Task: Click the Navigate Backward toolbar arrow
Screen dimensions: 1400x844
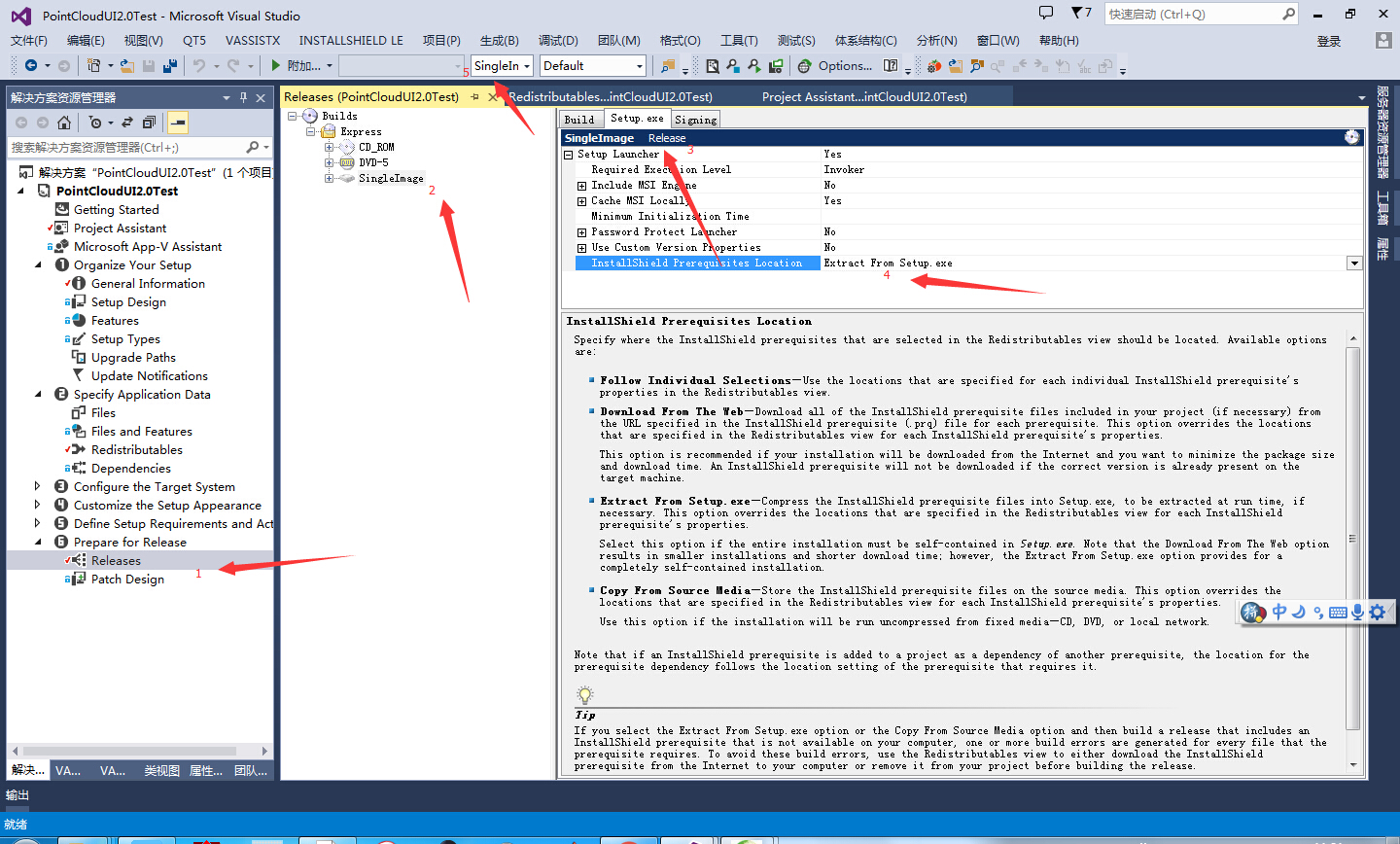Action: [x=31, y=65]
